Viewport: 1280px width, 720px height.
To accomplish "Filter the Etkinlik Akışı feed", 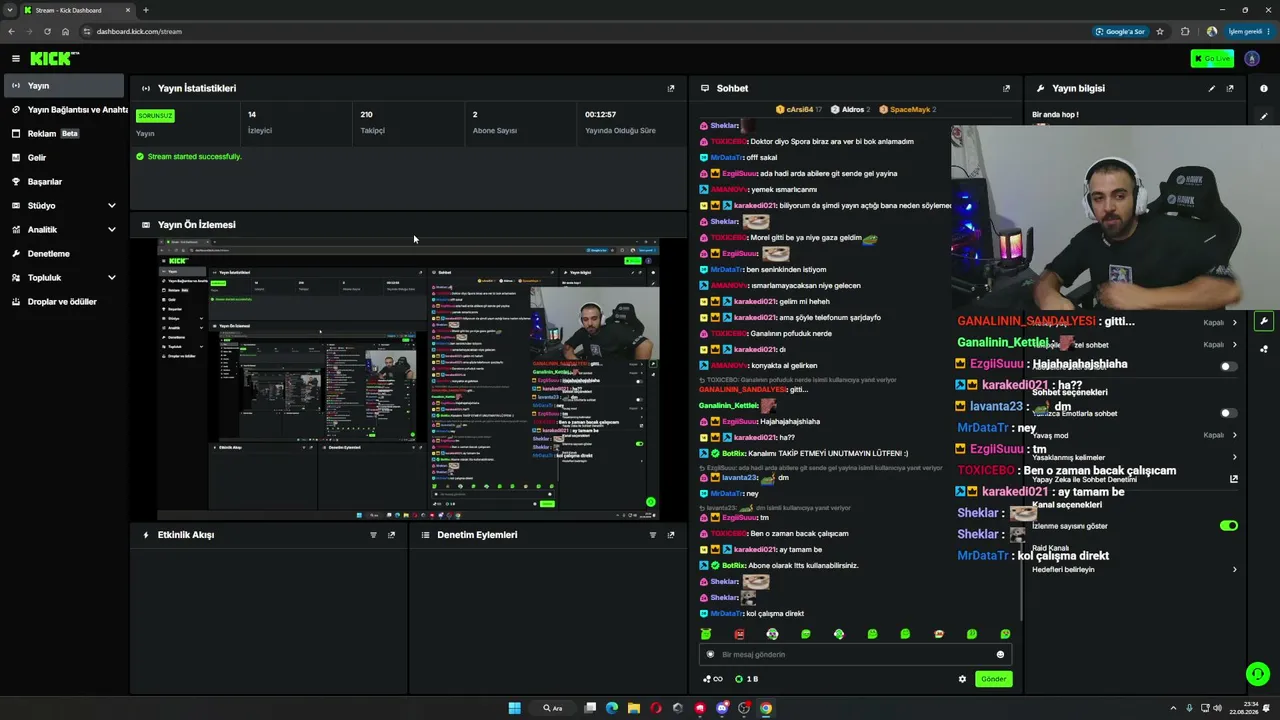I will tap(373, 535).
